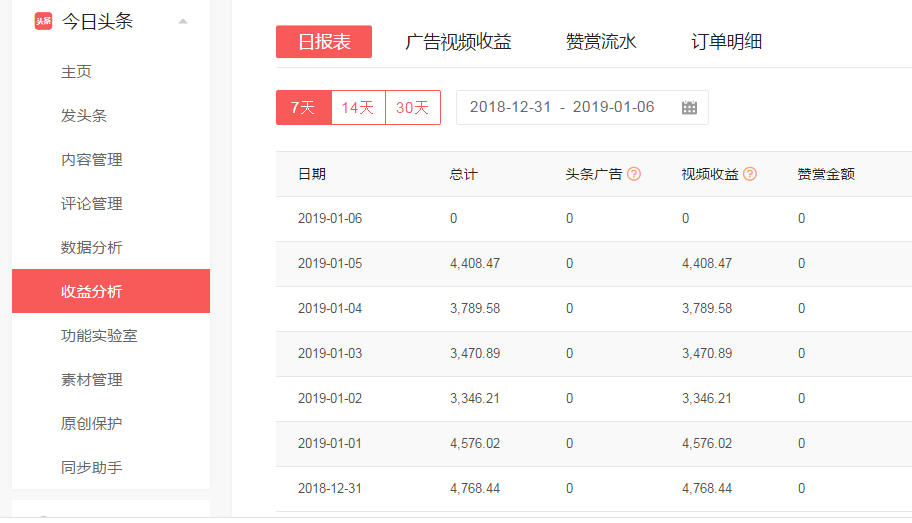Image resolution: width=912 pixels, height=523 pixels.
Task: Go to 内容管理 in sidebar
Action: pos(91,159)
